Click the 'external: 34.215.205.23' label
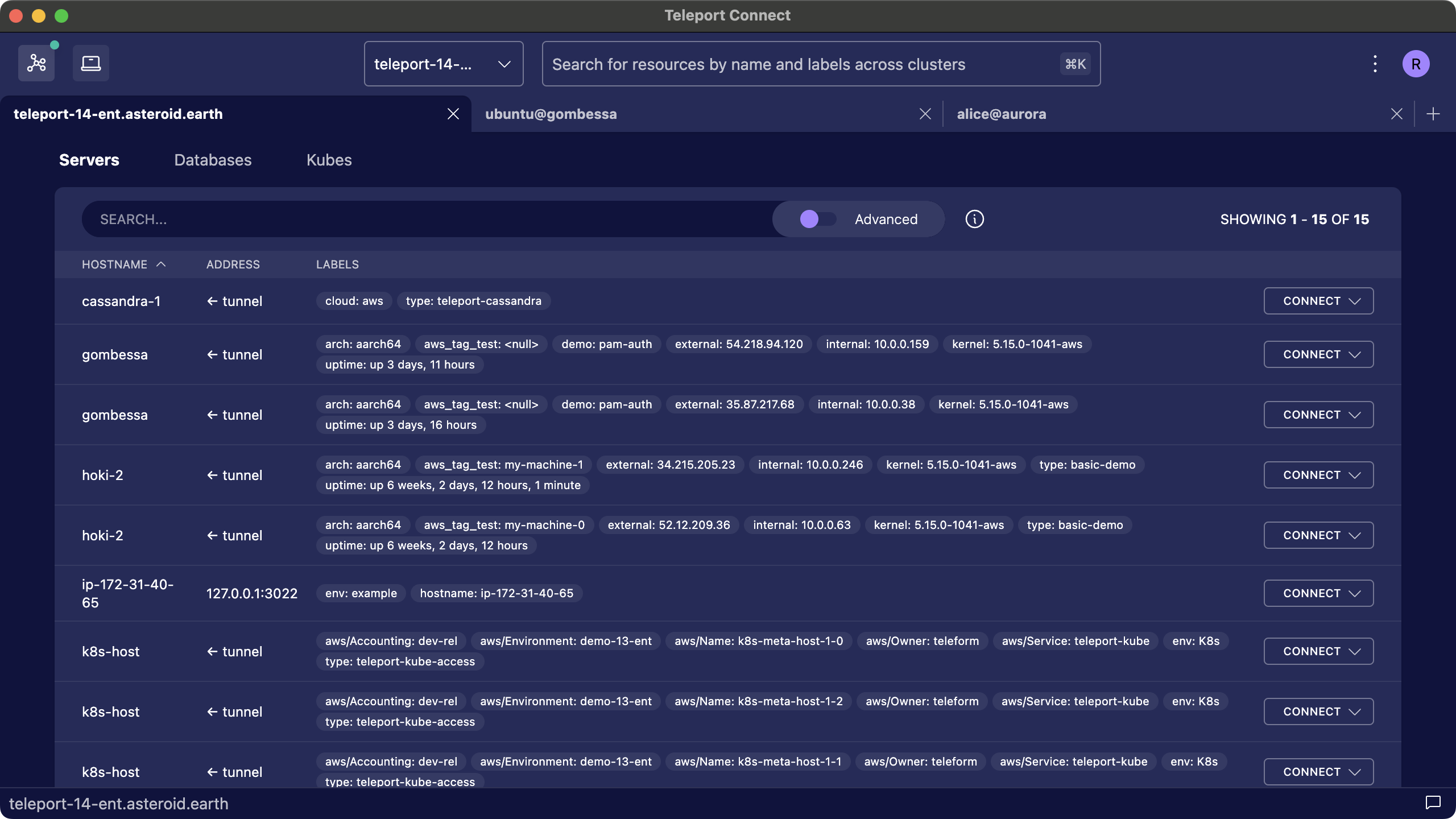The image size is (1456, 819). pyautogui.click(x=671, y=465)
